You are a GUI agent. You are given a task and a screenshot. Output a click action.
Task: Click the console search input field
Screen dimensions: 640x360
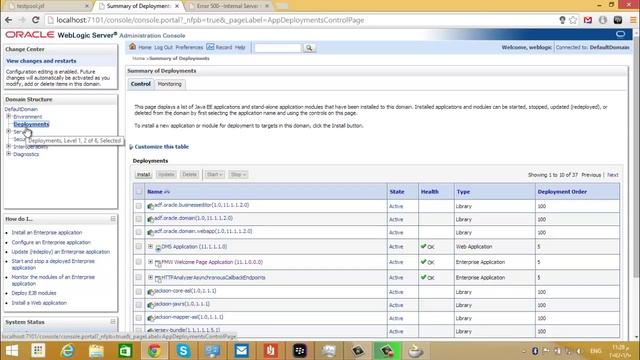click(278, 48)
